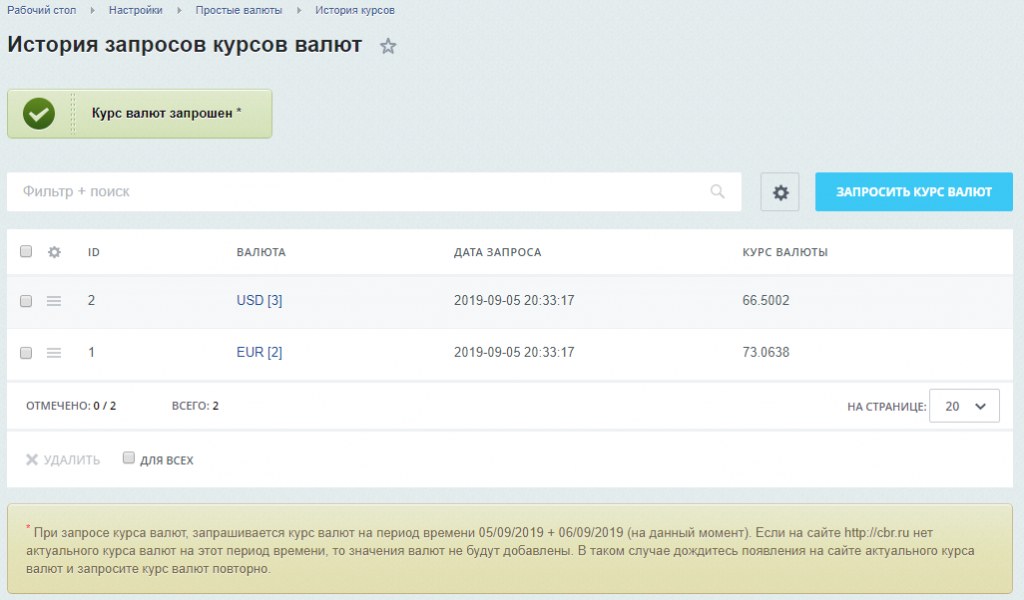Open column settings gear in table header
This screenshot has width=1024, height=600.
pyautogui.click(x=54, y=252)
